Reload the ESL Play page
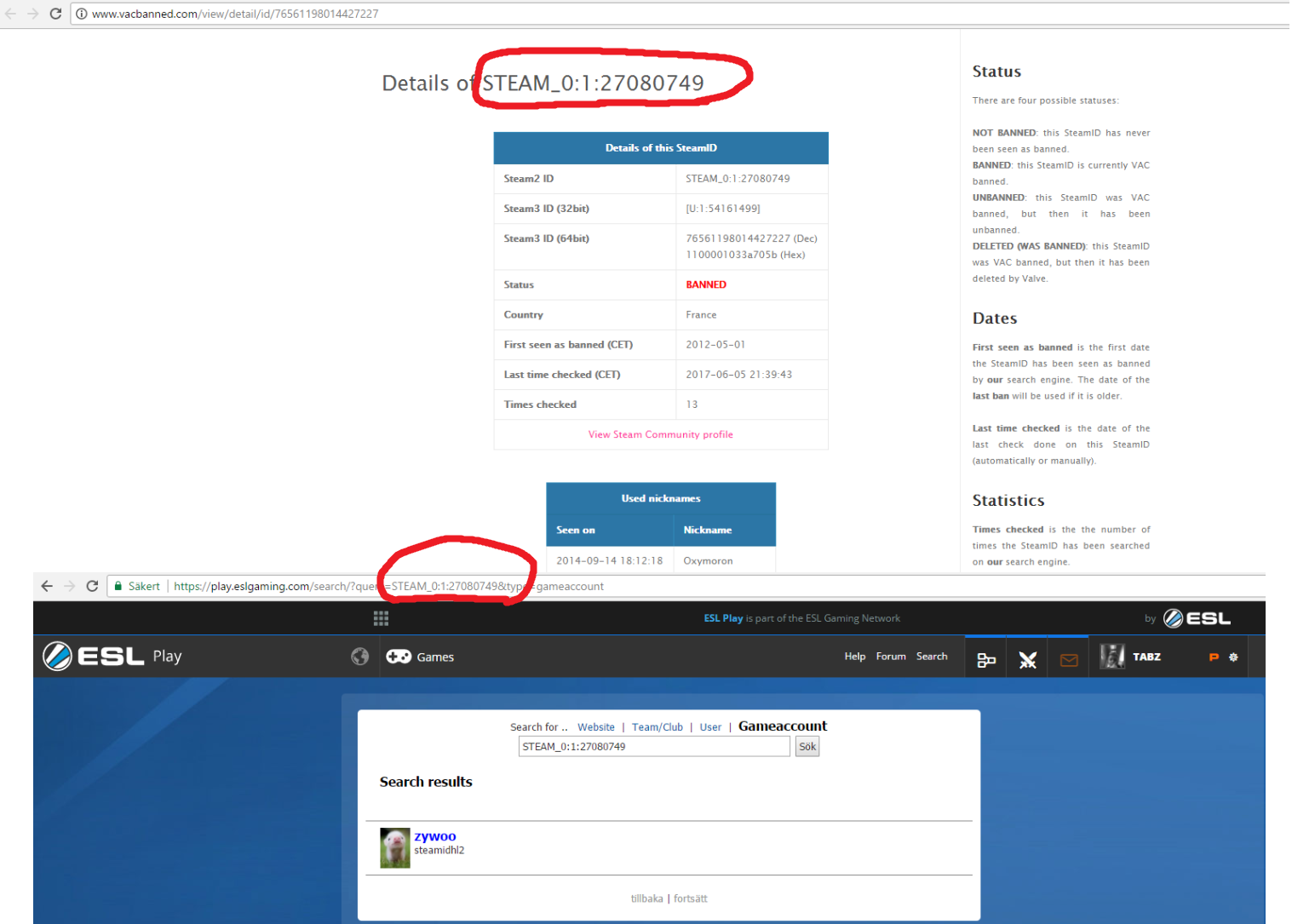The width and height of the screenshot is (1315, 924). (x=92, y=586)
